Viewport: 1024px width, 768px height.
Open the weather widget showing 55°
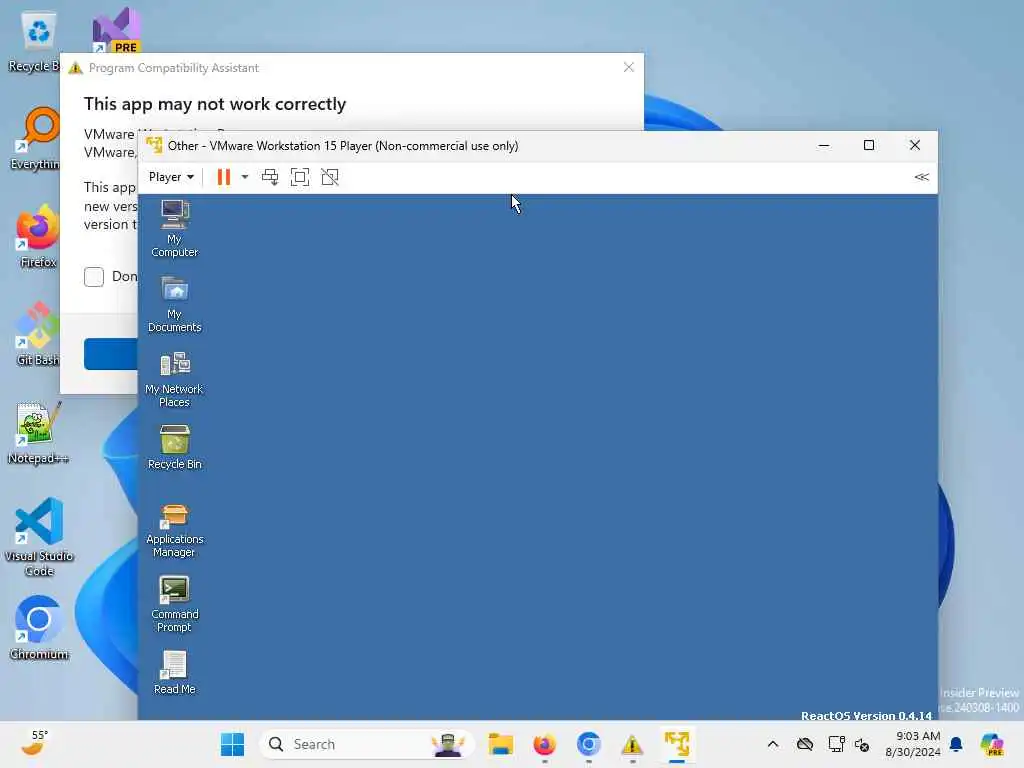point(34,743)
